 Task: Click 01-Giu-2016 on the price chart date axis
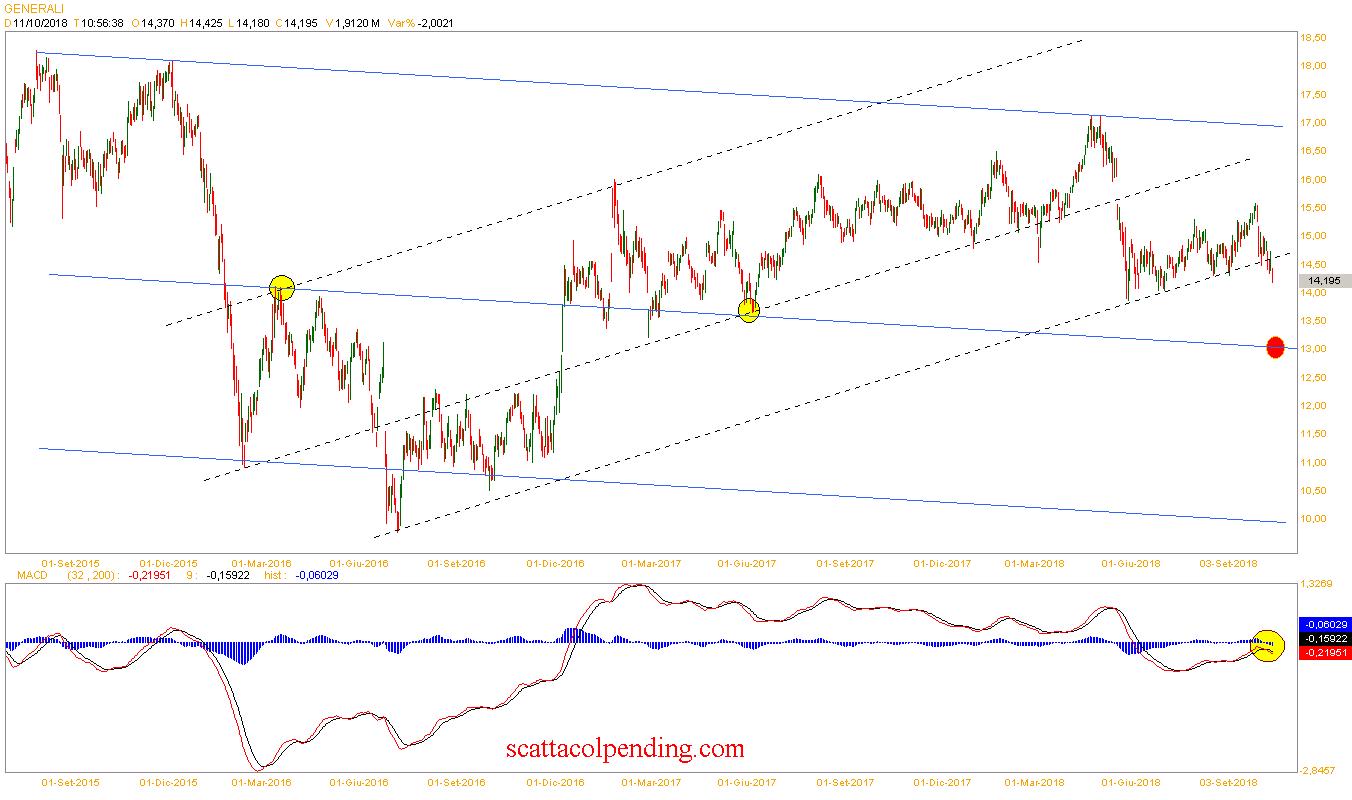click(x=359, y=563)
